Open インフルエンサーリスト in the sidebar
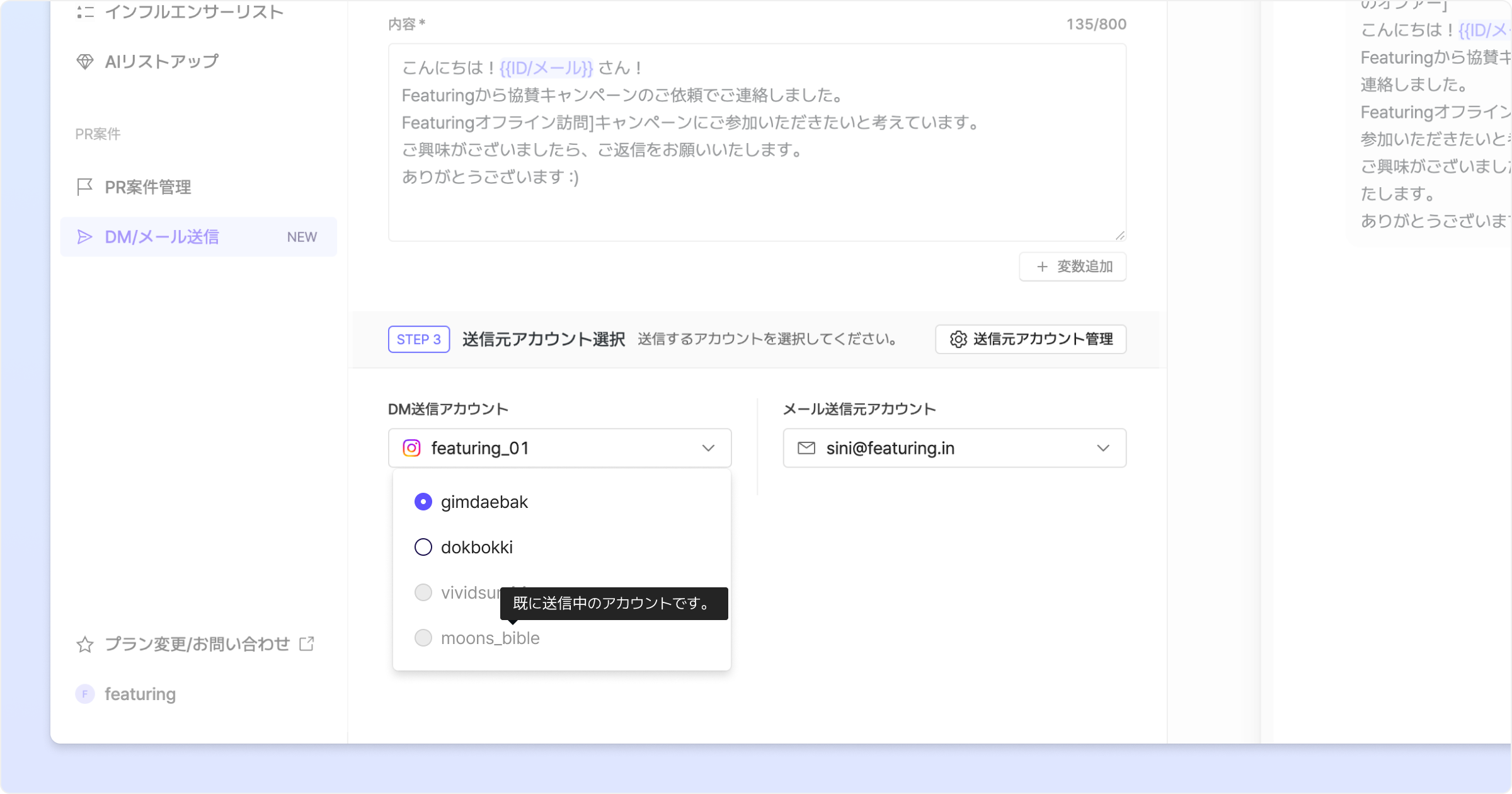1512x794 pixels. 193,12
